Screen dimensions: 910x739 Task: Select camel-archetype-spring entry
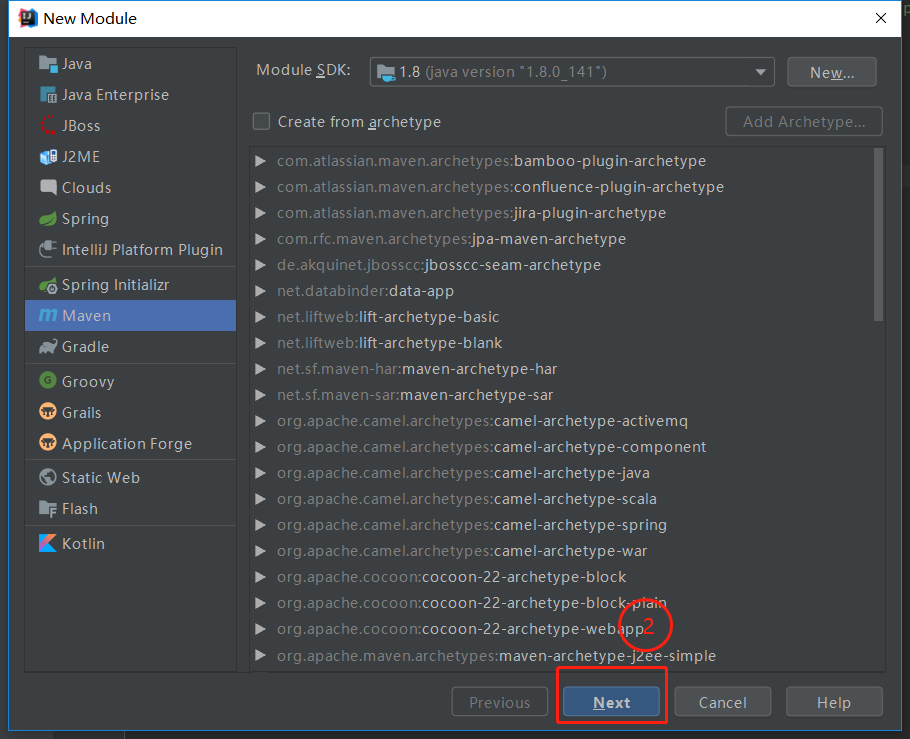tap(472, 525)
